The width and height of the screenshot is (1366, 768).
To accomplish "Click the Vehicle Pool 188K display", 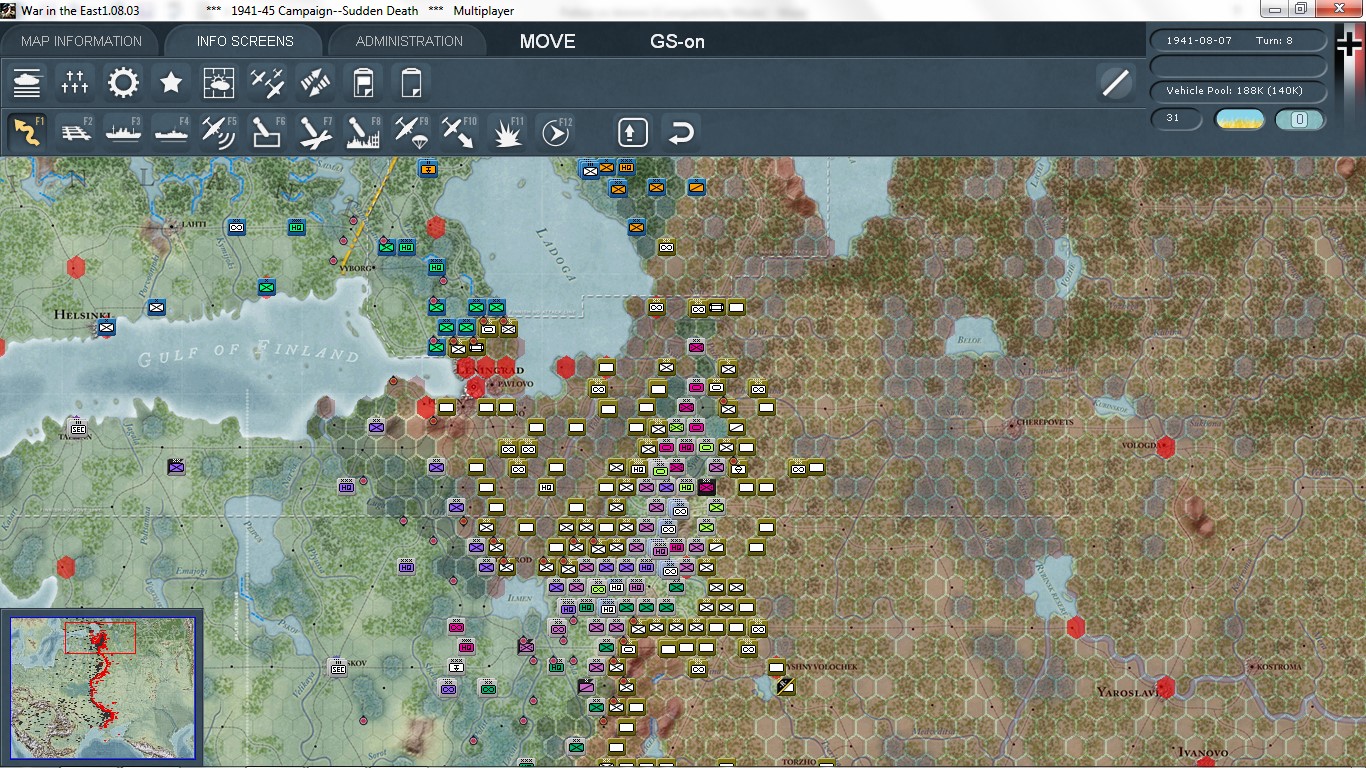I will click(x=1238, y=91).
